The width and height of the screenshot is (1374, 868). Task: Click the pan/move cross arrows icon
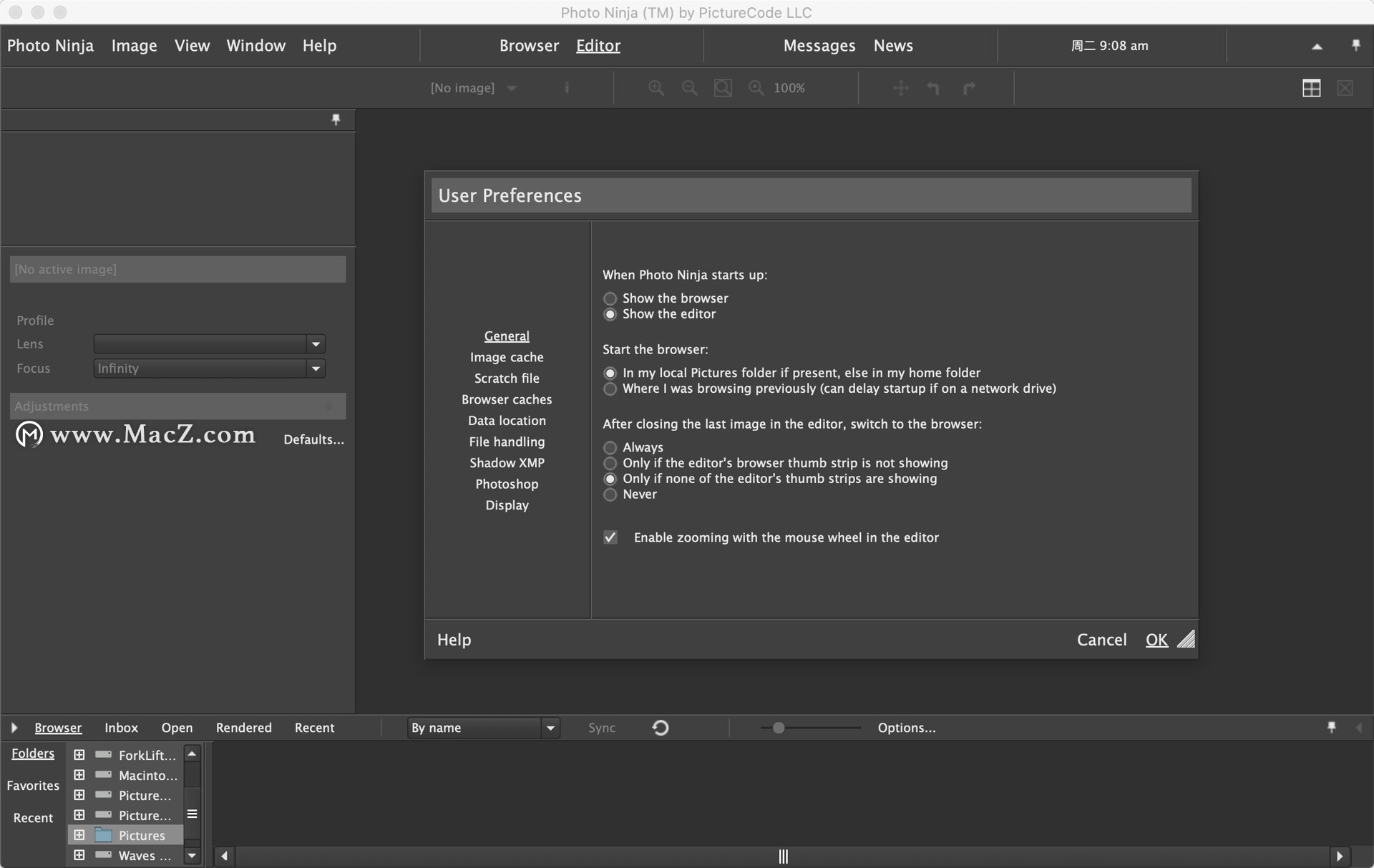[x=901, y=88]
